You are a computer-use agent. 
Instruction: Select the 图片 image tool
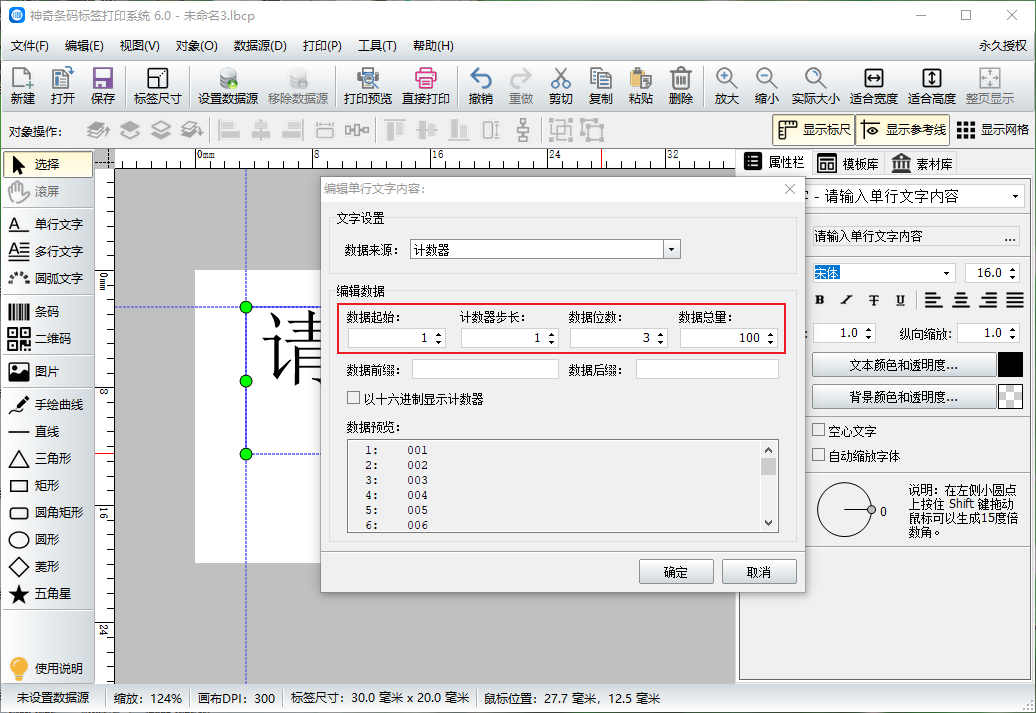point(48,371)
